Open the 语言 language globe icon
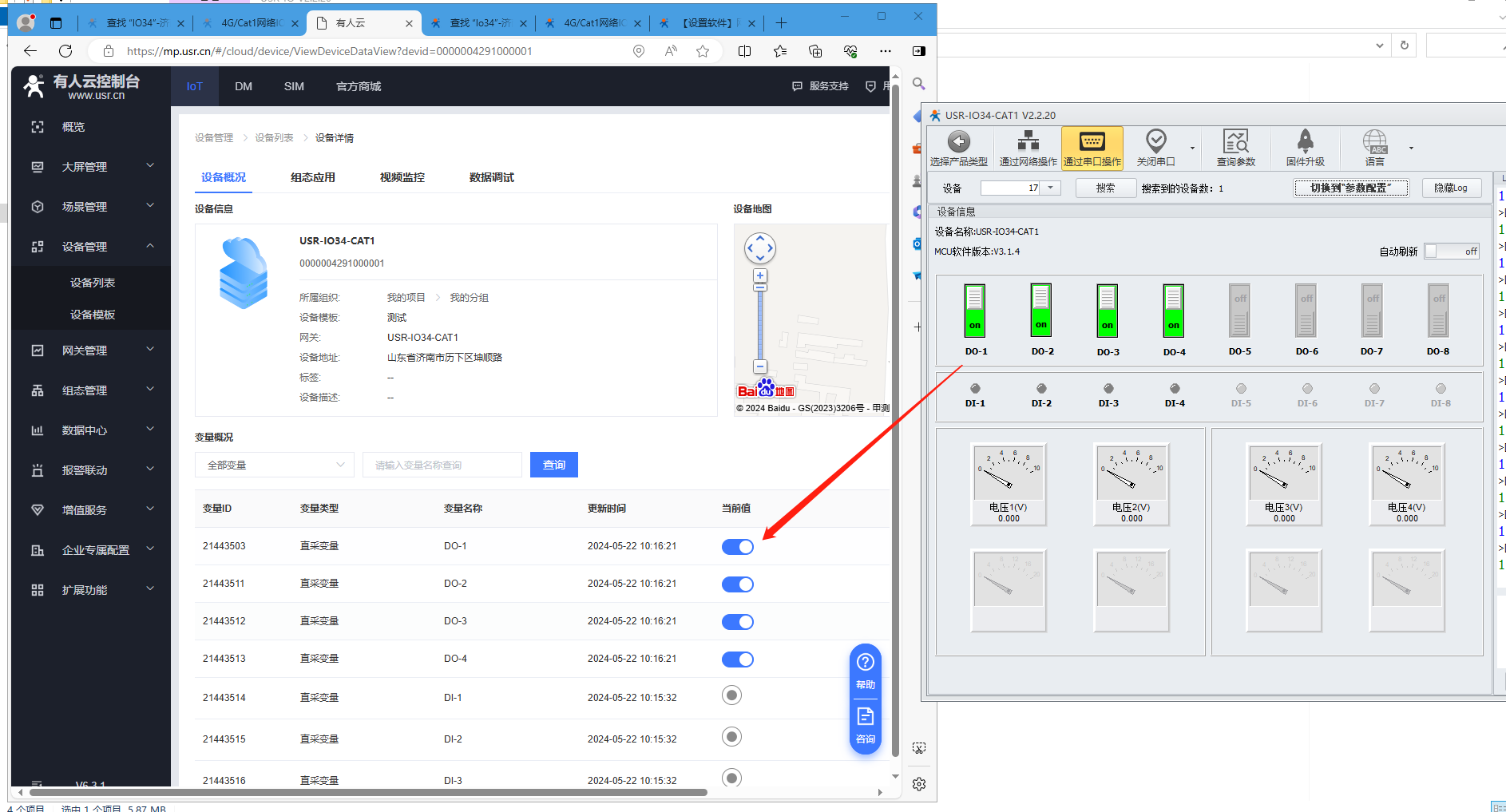Screen dimensions: 1506x812 click(x=1374, y=142)
